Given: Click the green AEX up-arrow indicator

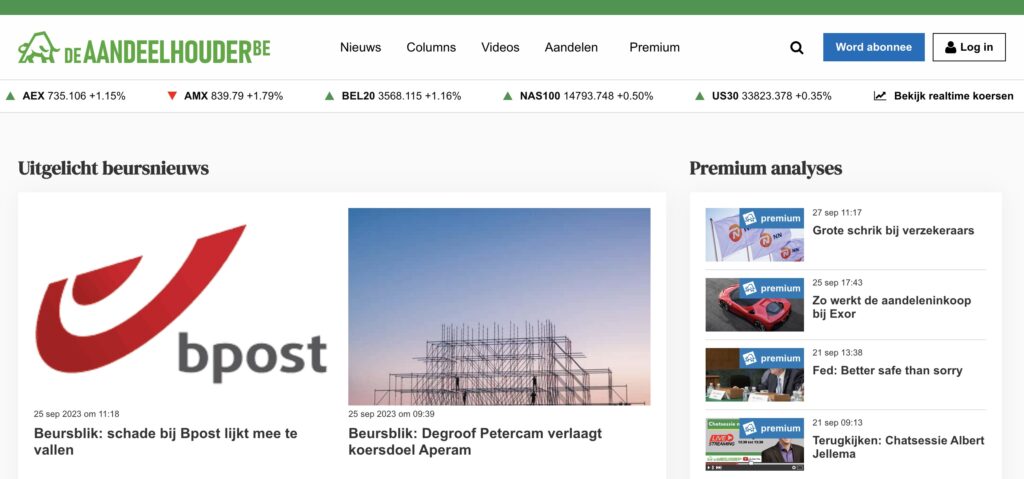Looking at the screenshot, I should click(x=10, y=96).
